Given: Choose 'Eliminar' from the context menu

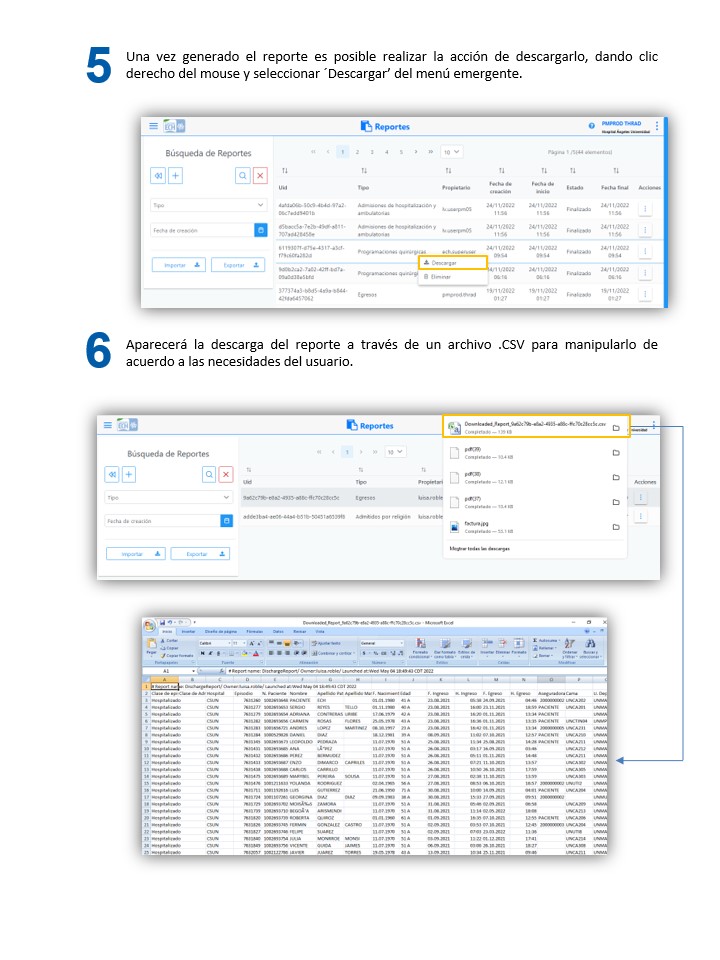Looking at the screenshot, I should tap(440, 276).
